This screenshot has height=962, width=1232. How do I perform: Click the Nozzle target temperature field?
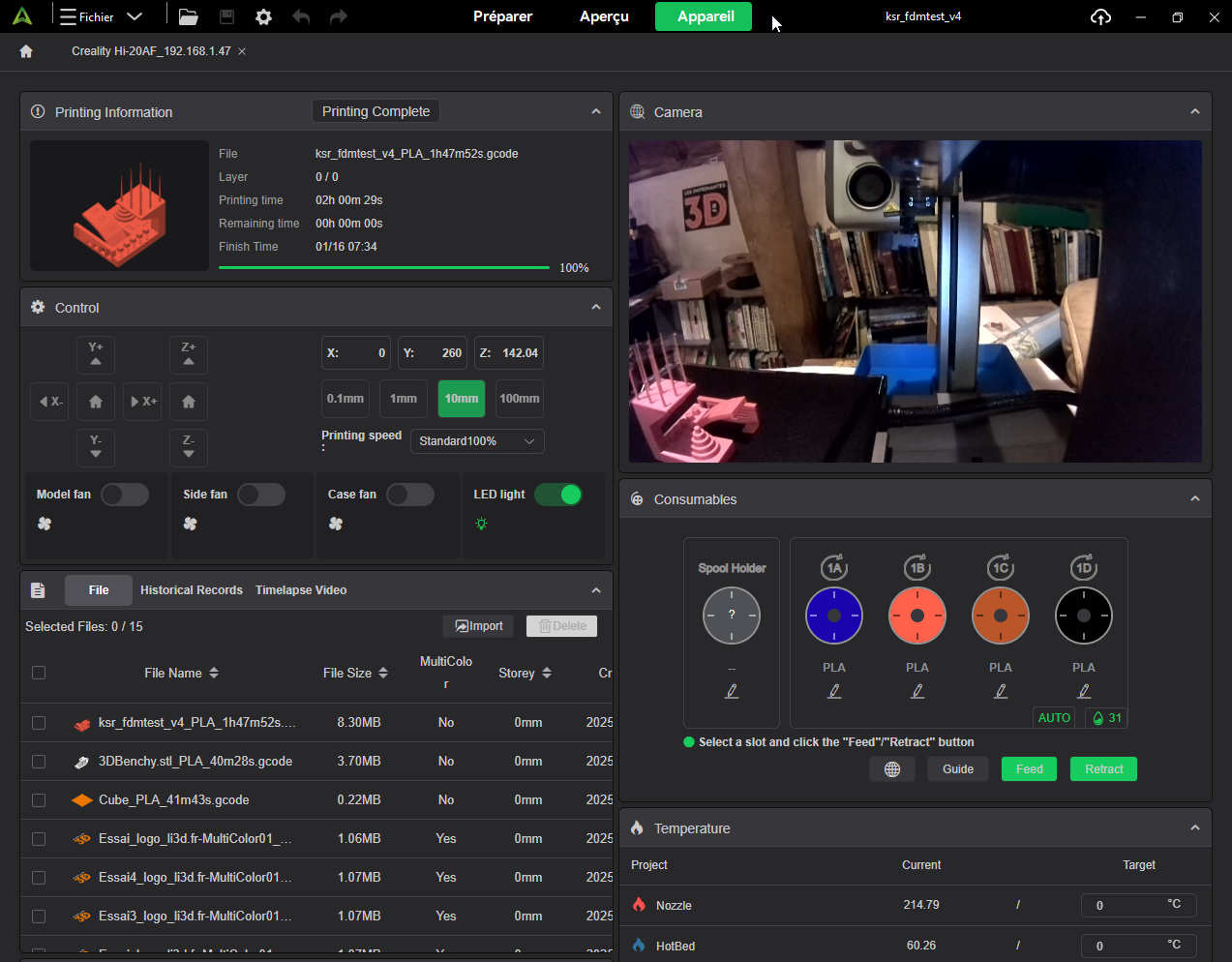(x=1123, y=906)
